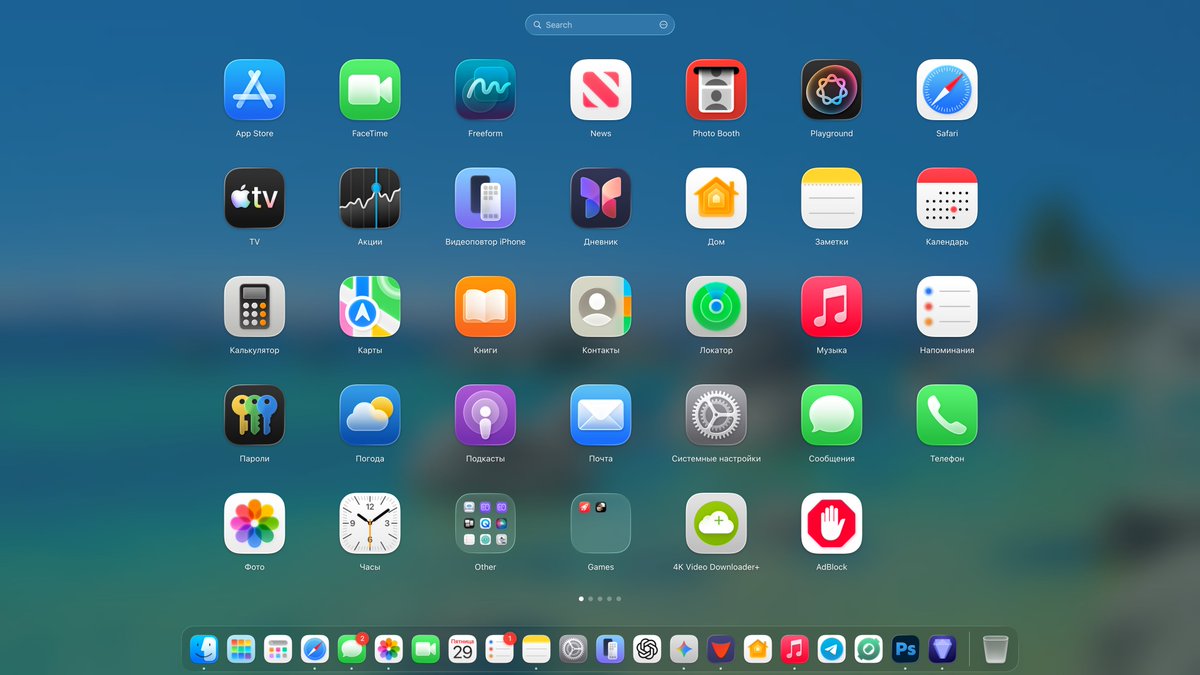
Task: Switch to the last page dot
Action: pyautogui.click(x=619, y=598)
